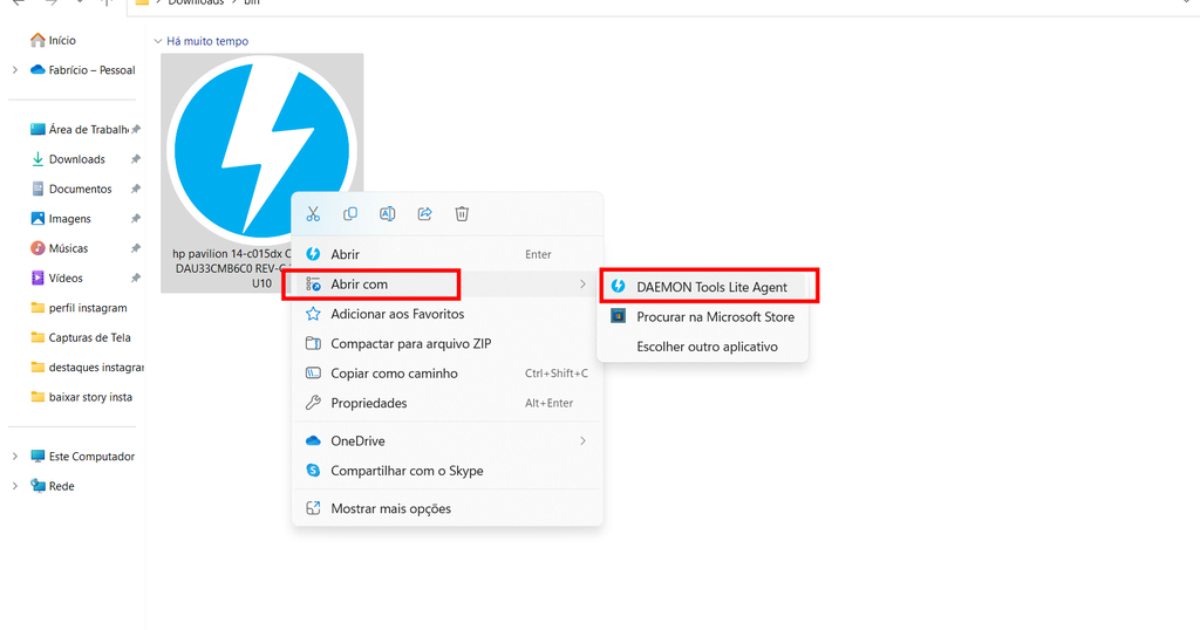Click the Copy icon above the menu
The width and height of the screenshot is (1200, 630).
pos(350,213)
